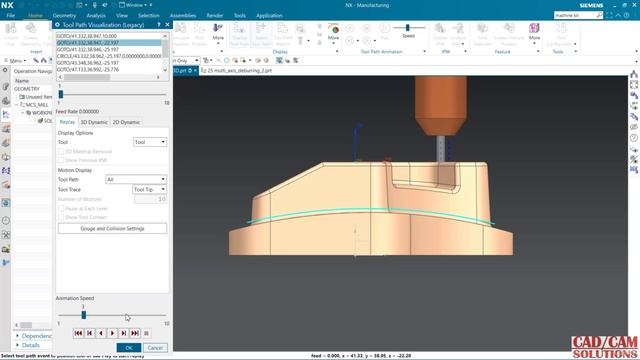Confirm dialog with OK button

click(129, 347)
